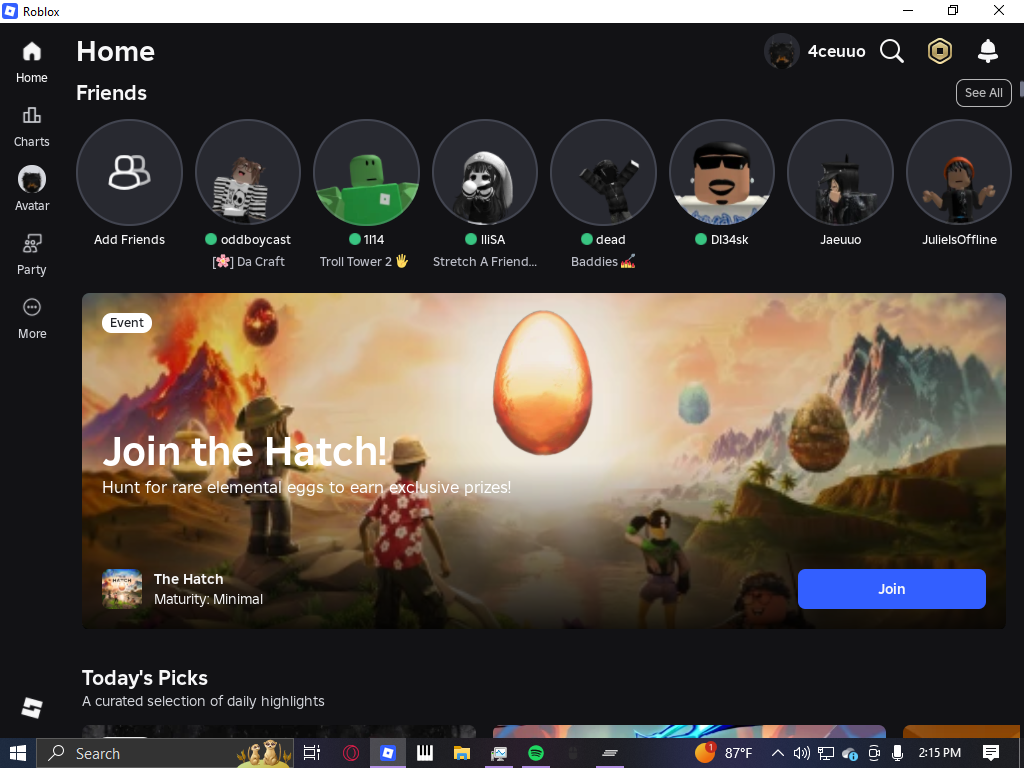
Task: Click the taskbar Search box
Action: click(165, 753)
